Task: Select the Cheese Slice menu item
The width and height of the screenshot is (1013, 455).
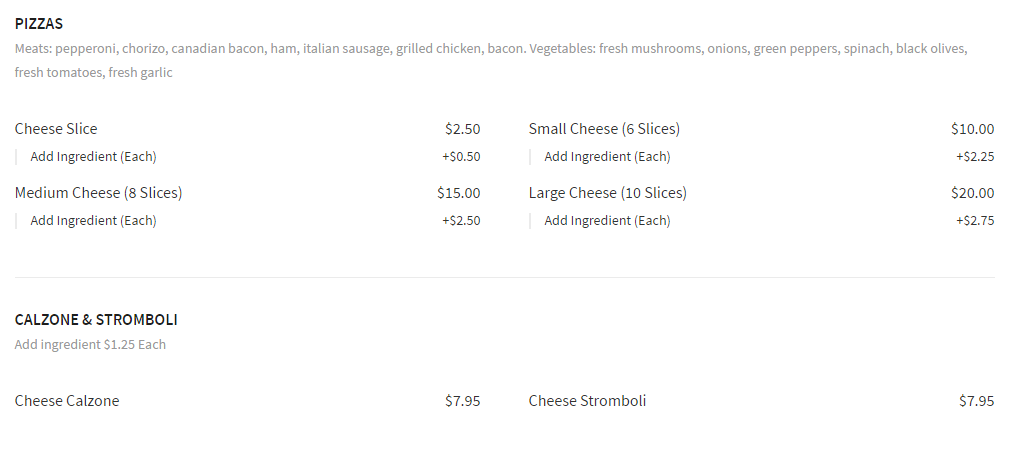Action: (x=56, y=129)
